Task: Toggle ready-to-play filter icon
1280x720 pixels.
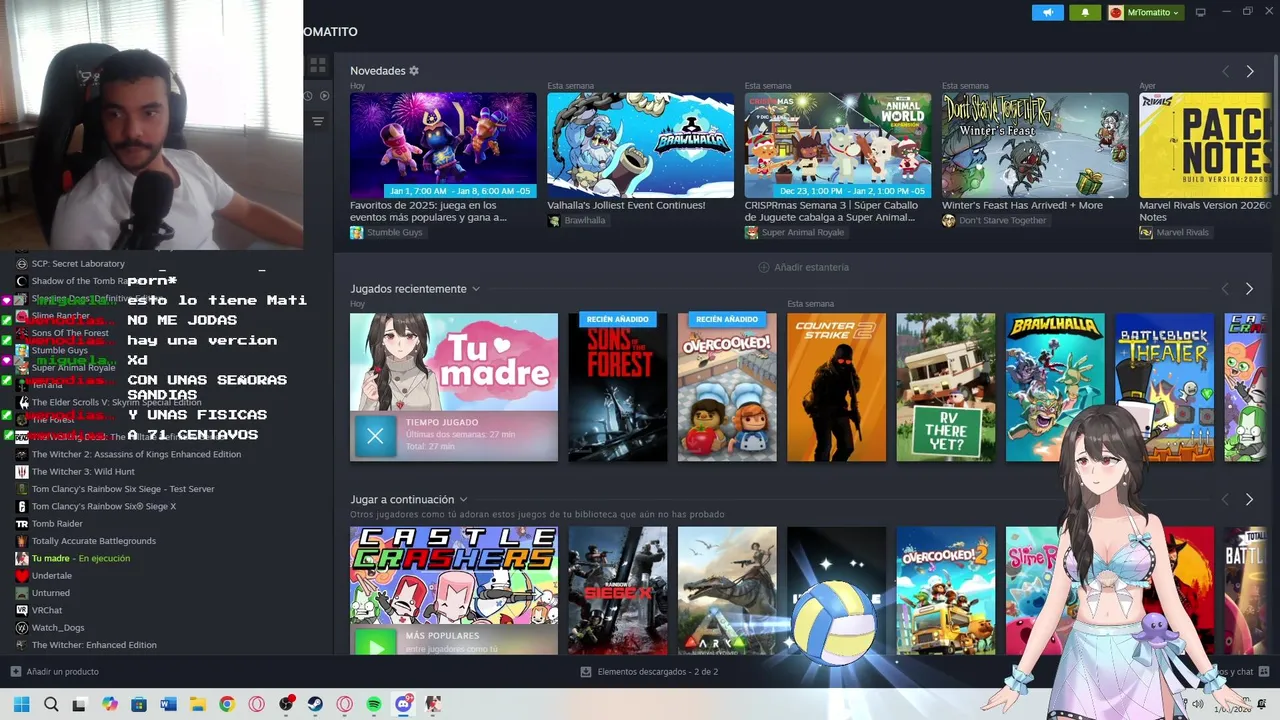Action: click(x=324, y=96)
